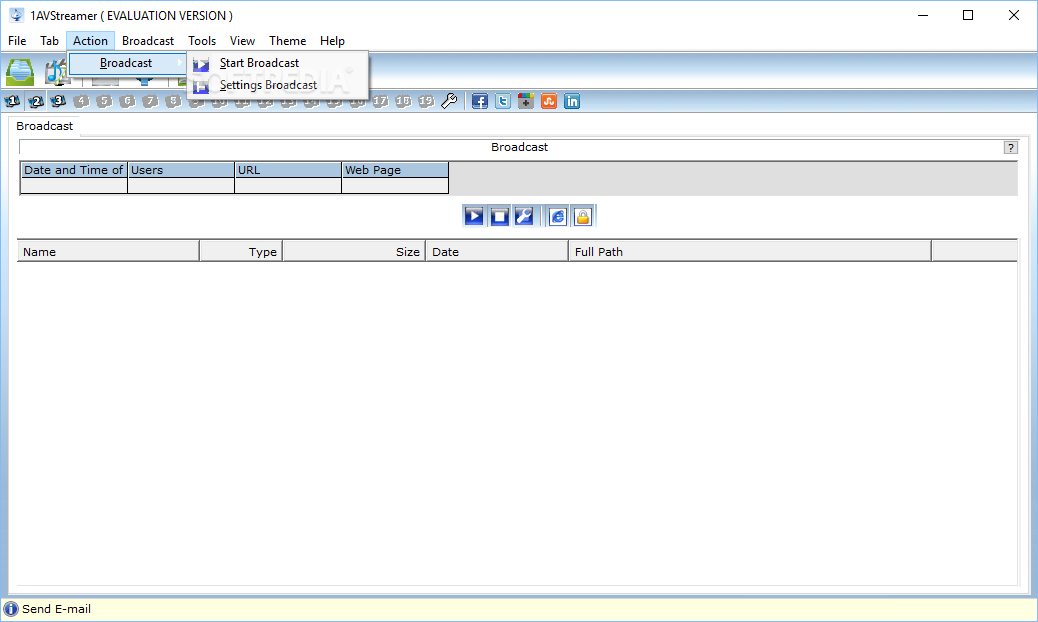Image resolution: width=1038 pixels, height=622 pixels.
Task: Select numbered tab icon 2
Action: (x=36, y=101)
